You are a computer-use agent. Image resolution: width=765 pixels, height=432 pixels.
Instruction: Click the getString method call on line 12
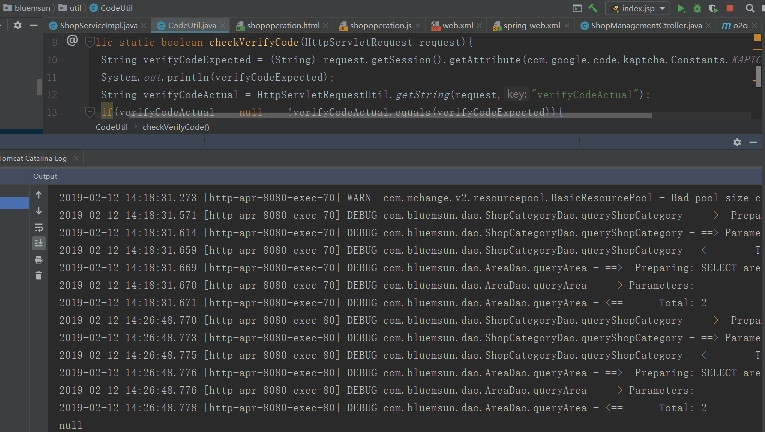point(423,95)
